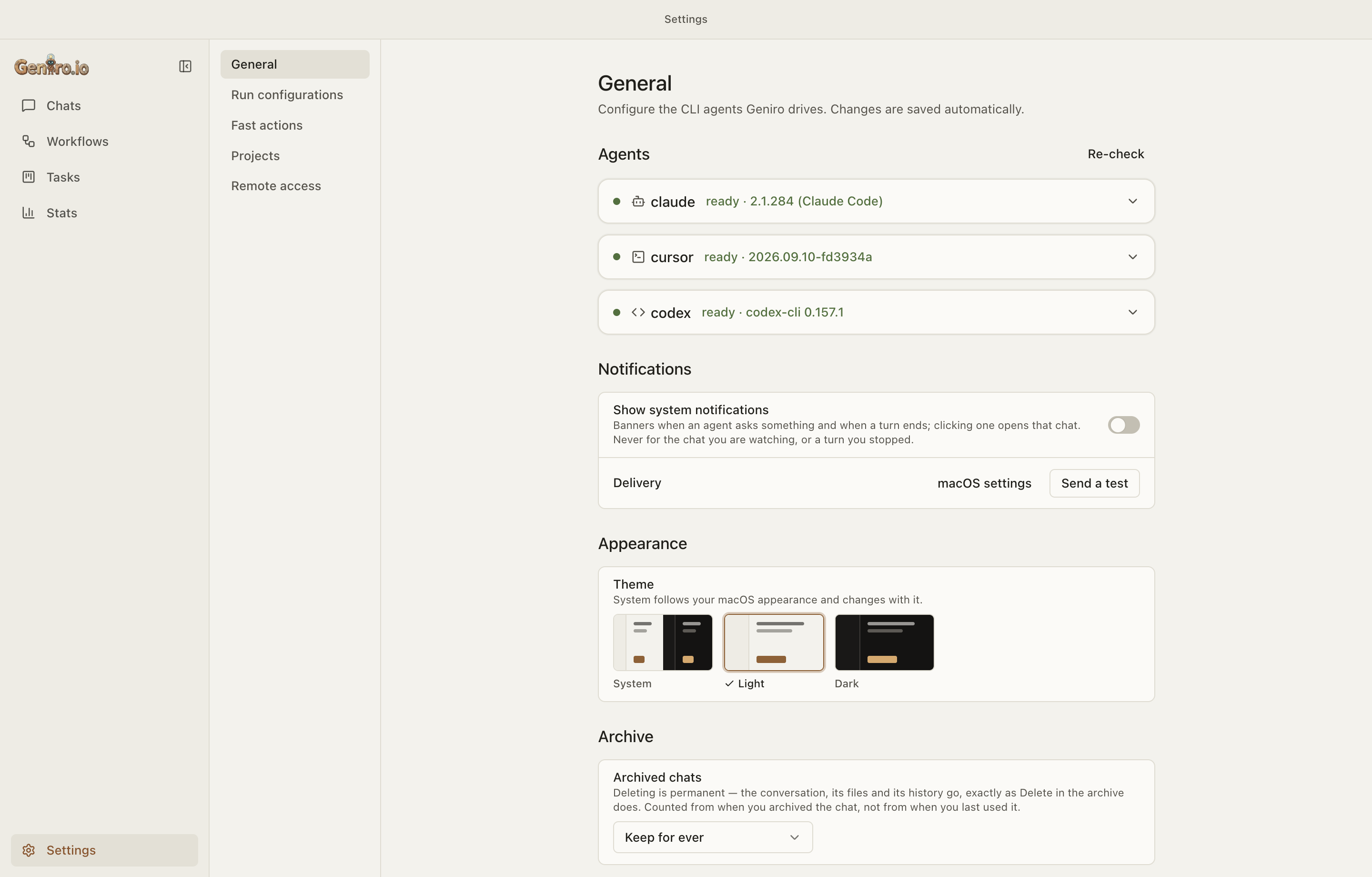1372x877 pixels.
Task: Click the System label under theme previews
Action: pyautogui.click(x=632, y=683)
